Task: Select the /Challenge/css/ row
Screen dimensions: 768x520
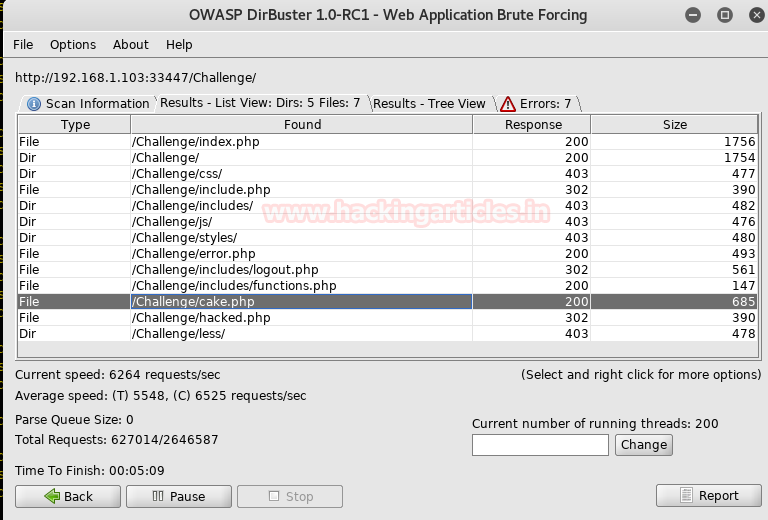Action: point(388,174)
